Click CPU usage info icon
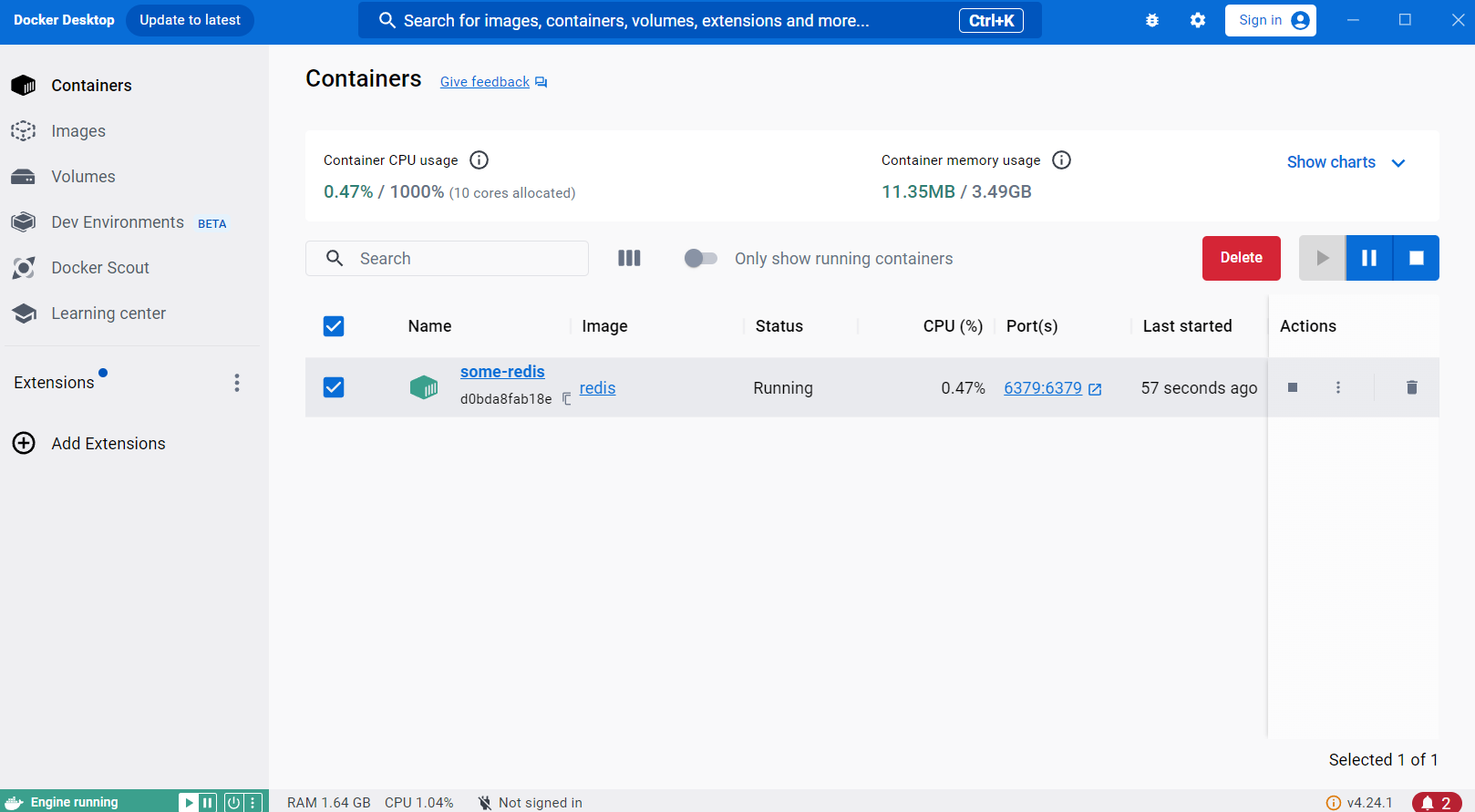Image resolution: width=1475 pixels, height=812 pixels. click(479, 160)
